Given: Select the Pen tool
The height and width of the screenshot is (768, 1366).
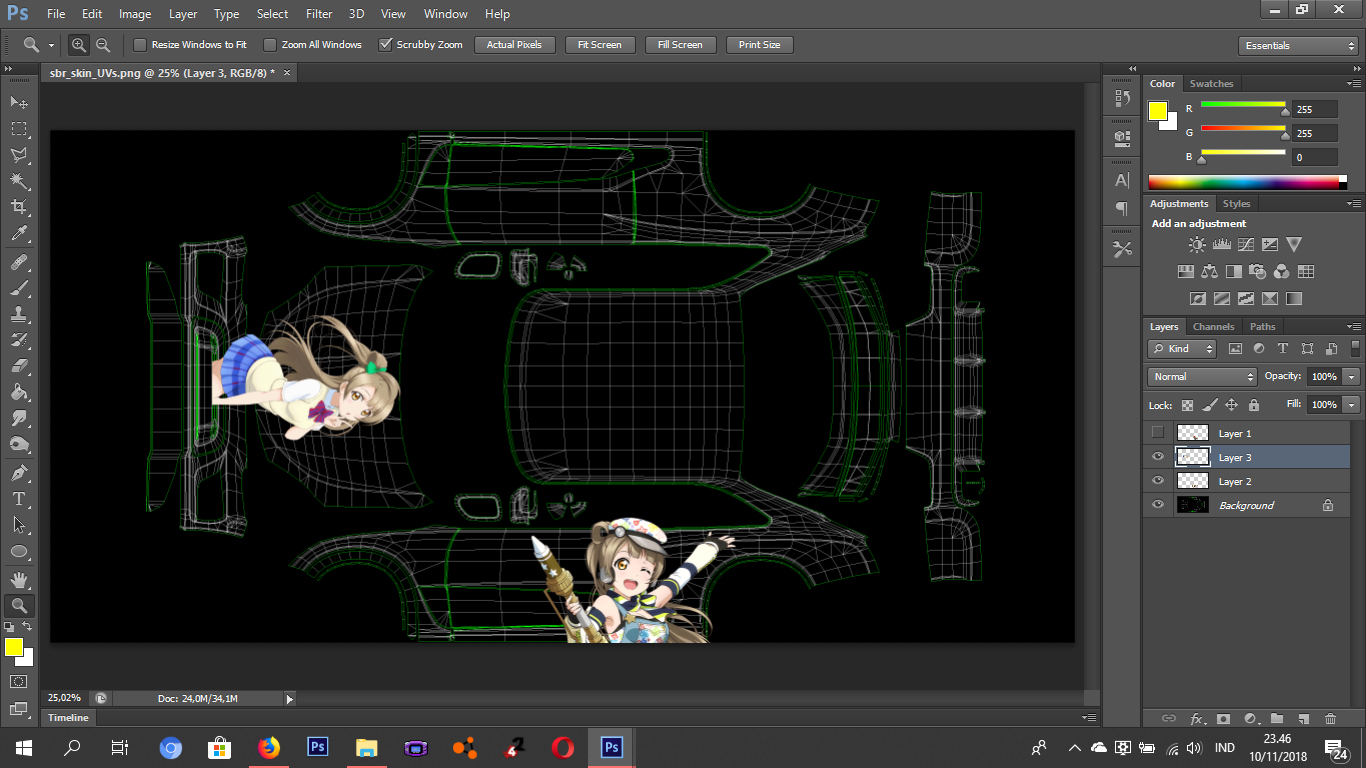Looking at the screenshot, I should (x=19, y=472).
